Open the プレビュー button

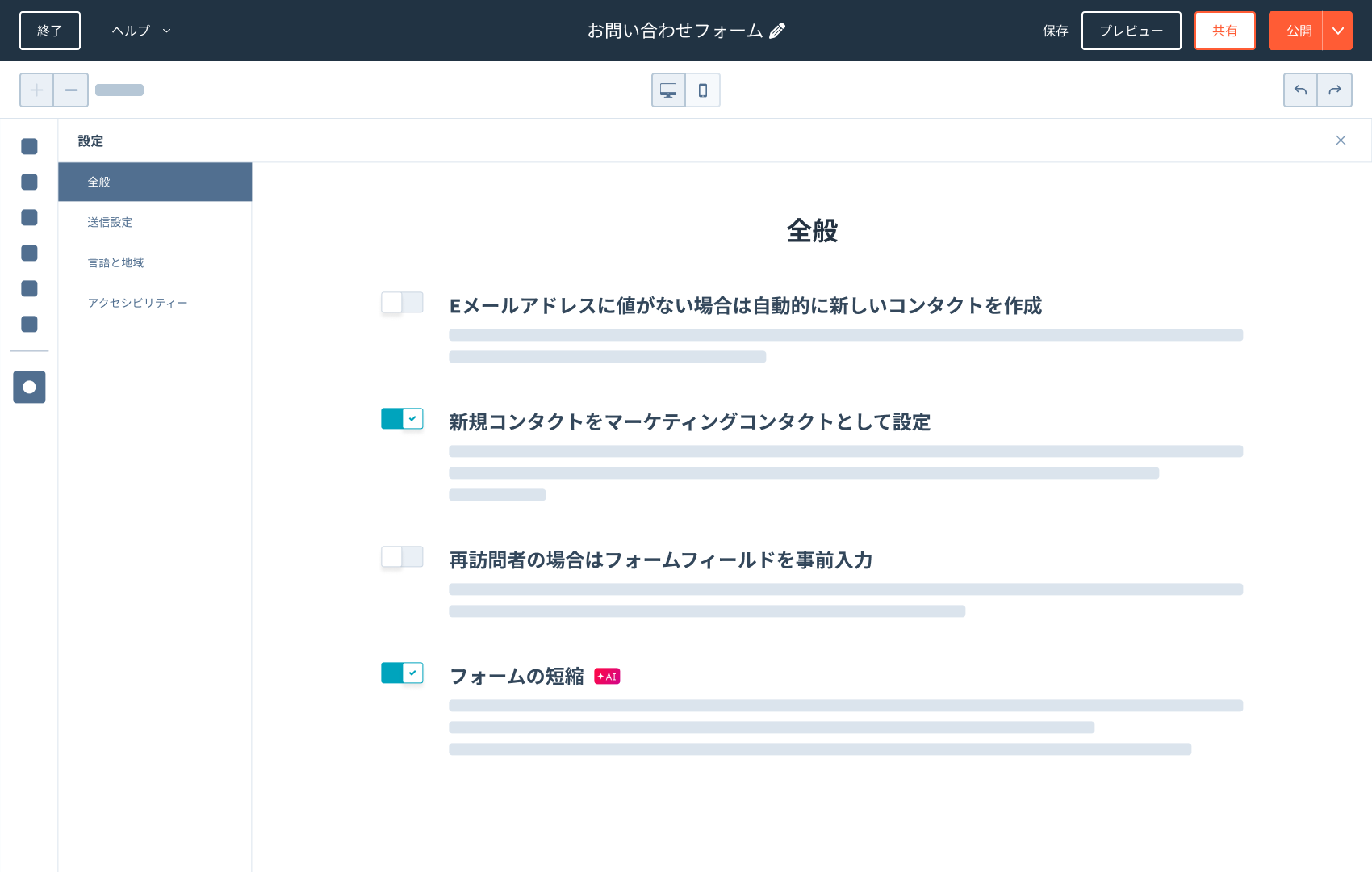tap(1131, 31)
